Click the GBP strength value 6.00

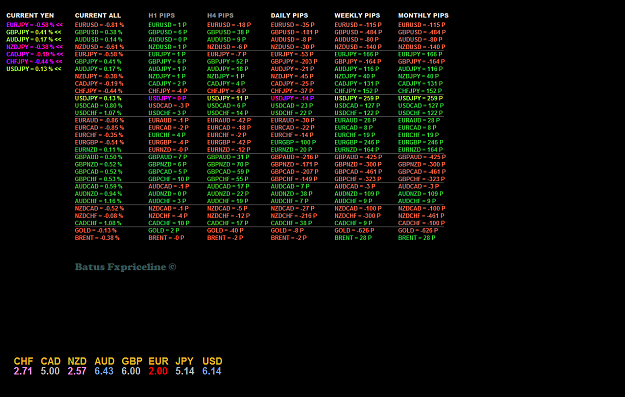tap(131, 371)
